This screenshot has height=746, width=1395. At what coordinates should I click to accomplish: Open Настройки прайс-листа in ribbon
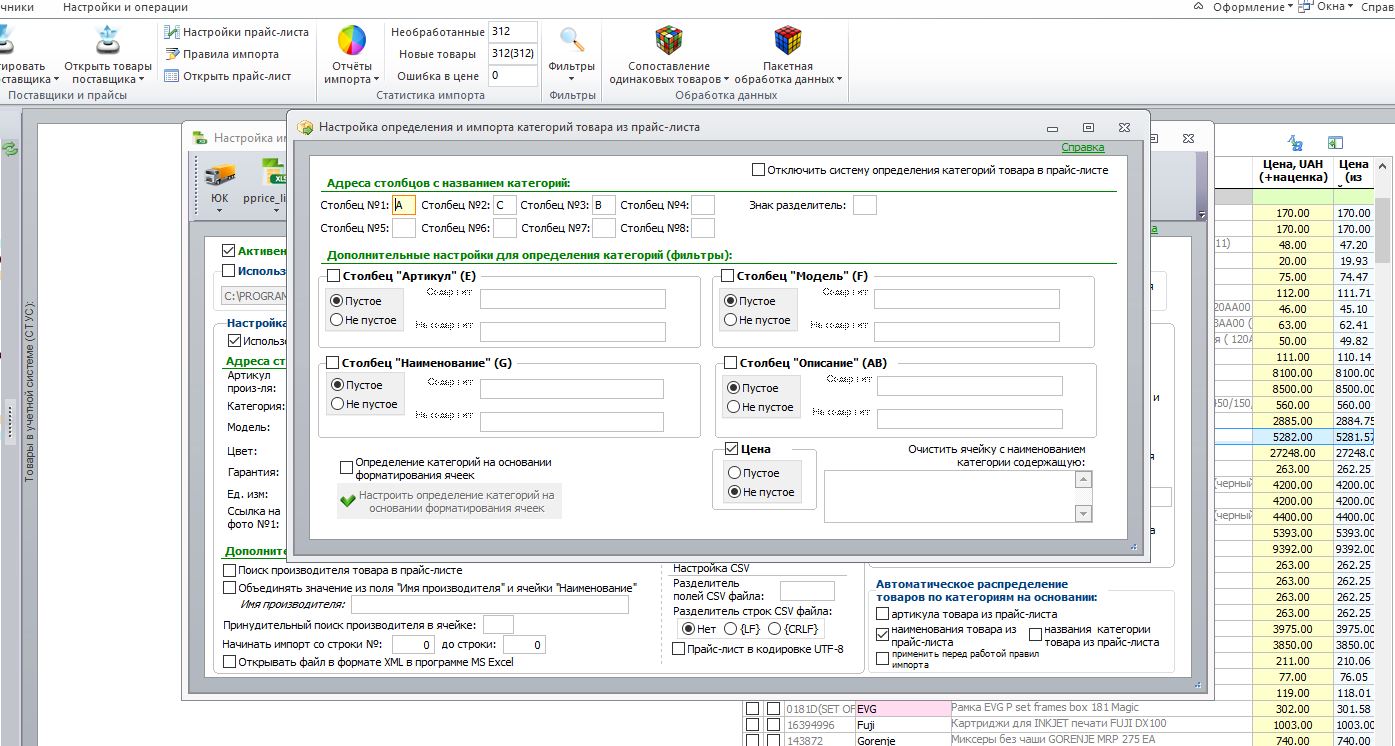click(x=237, y=32)
